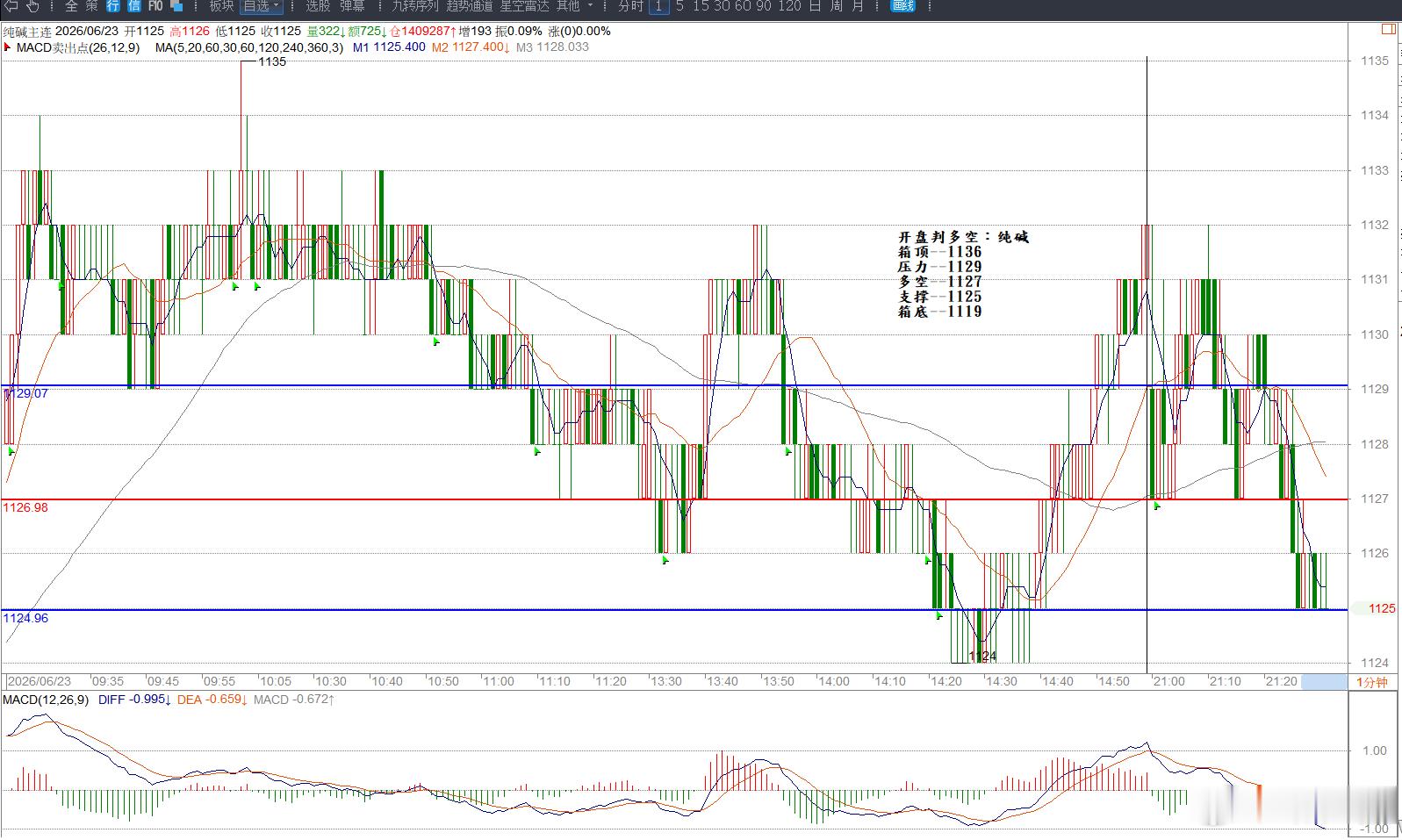Activate the 画线 drawing line tool

click(902, 6)
